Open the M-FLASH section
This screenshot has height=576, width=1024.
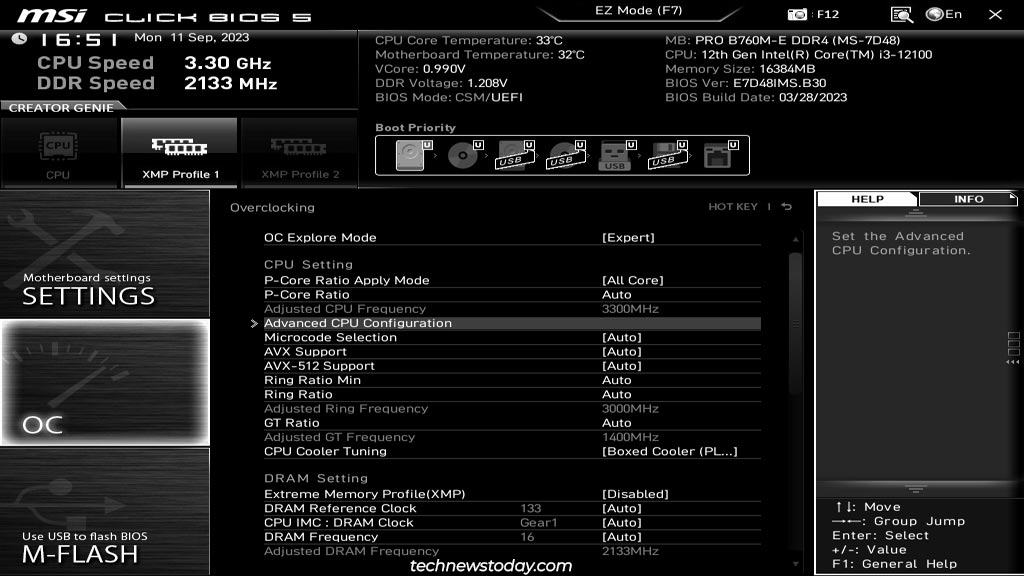104,511
